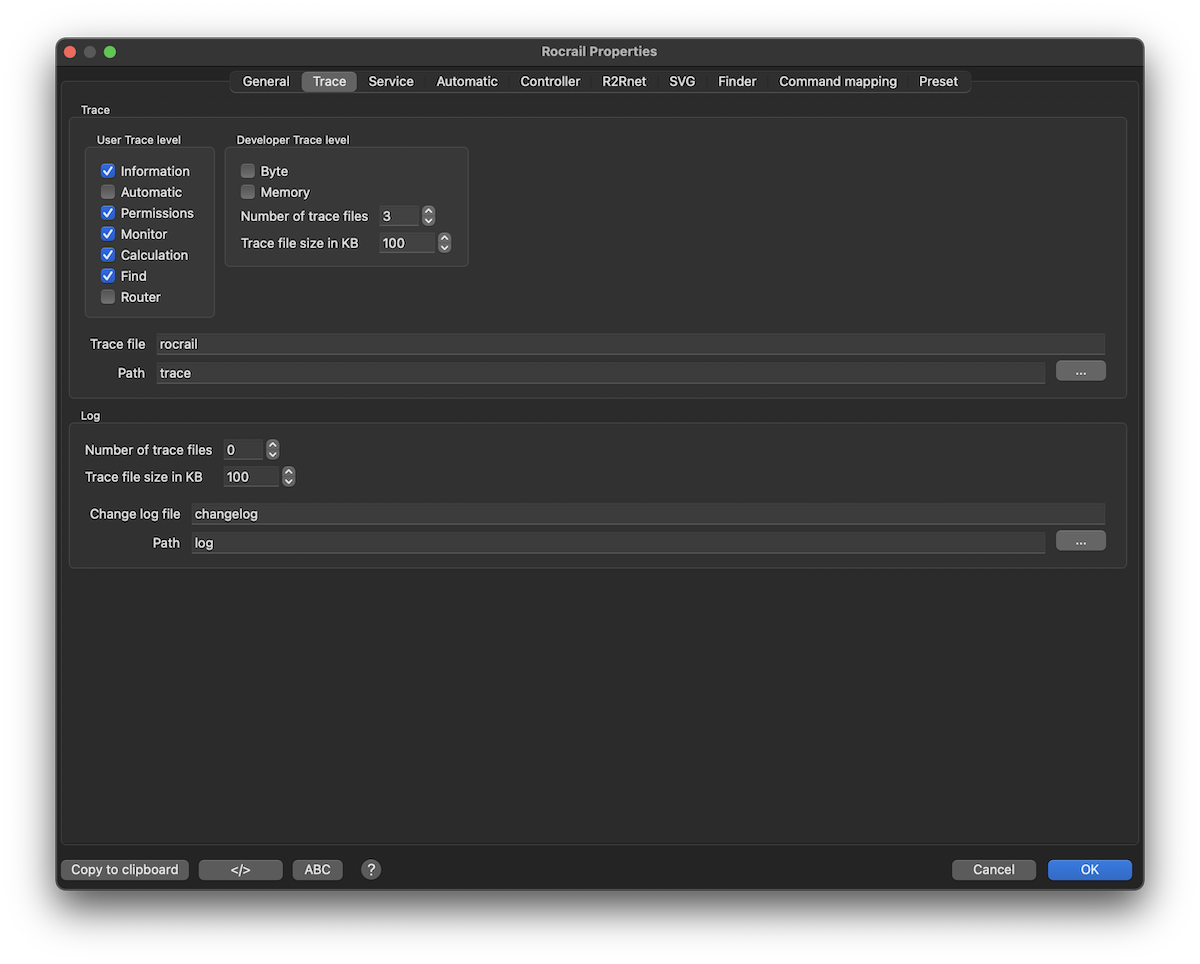Open the Command mapping tab

[x=837, y=82]
